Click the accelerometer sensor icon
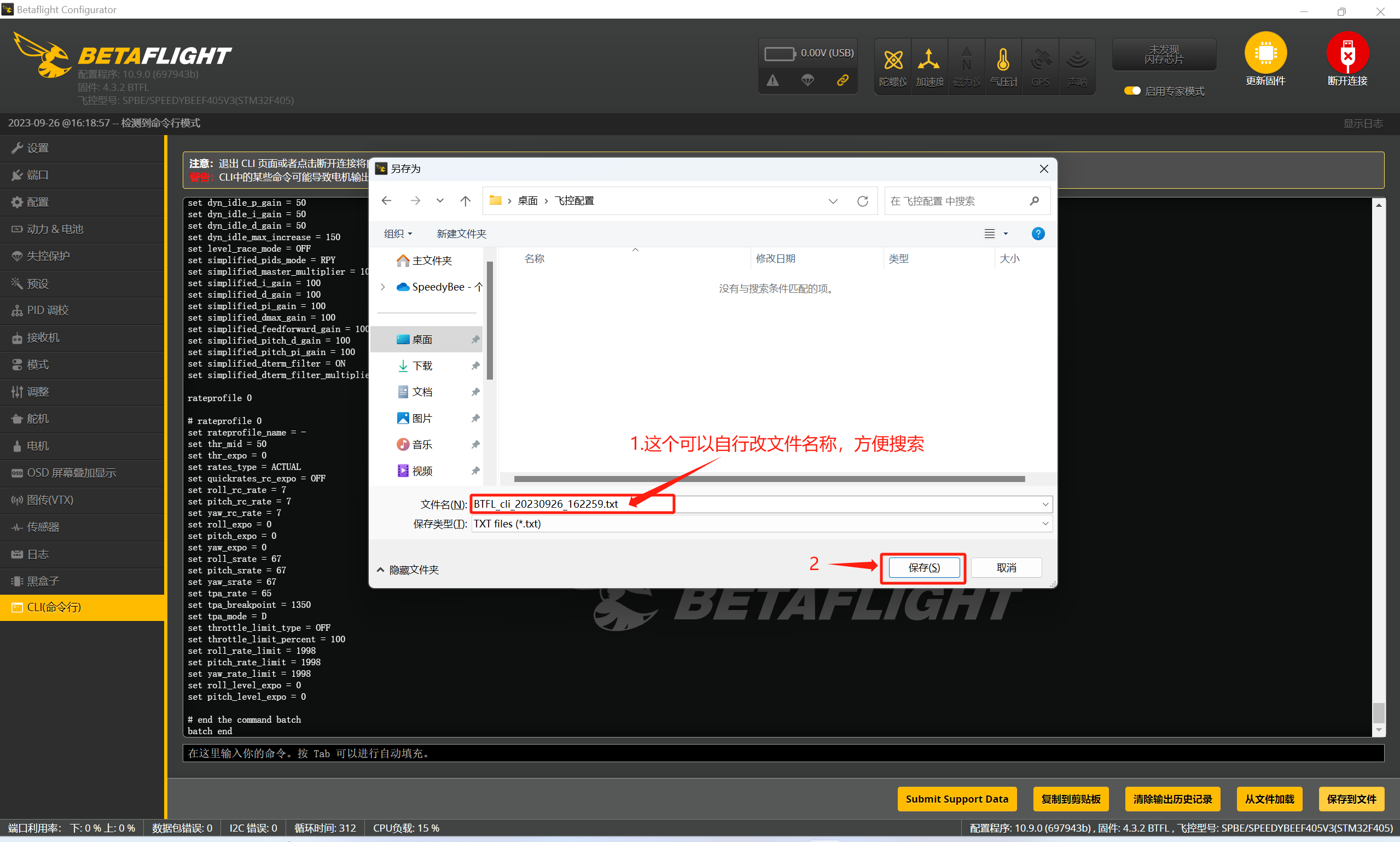The width and height of the screenshot is (1400, 842). [x=928, y=60]
